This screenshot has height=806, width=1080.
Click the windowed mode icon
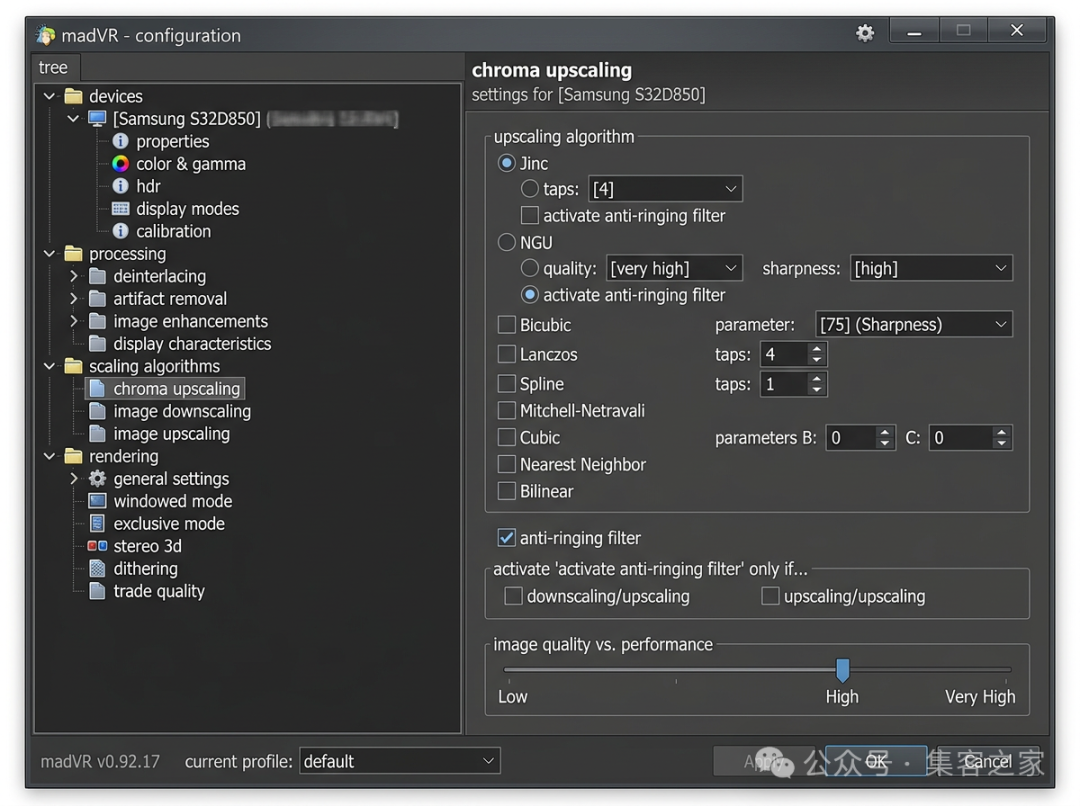pos(97,501)
